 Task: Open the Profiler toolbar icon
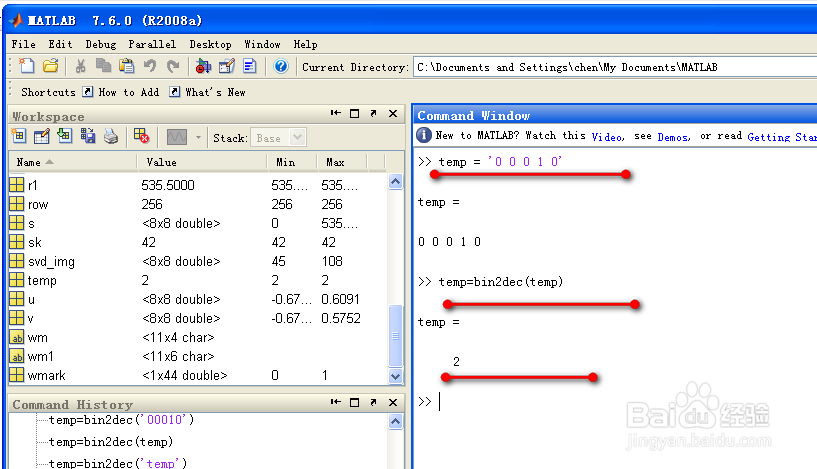[x=250, y=66]
